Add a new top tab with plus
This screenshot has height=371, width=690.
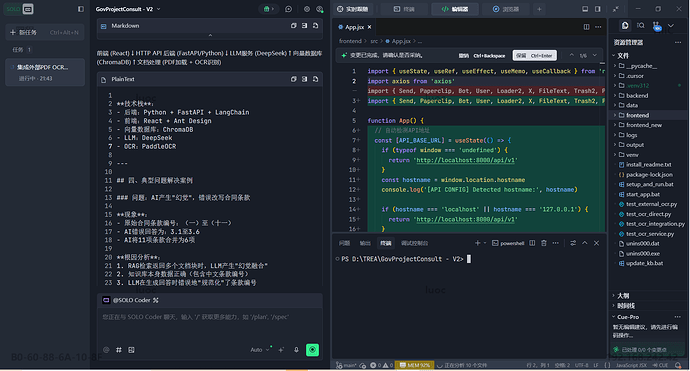click(539, 9)
